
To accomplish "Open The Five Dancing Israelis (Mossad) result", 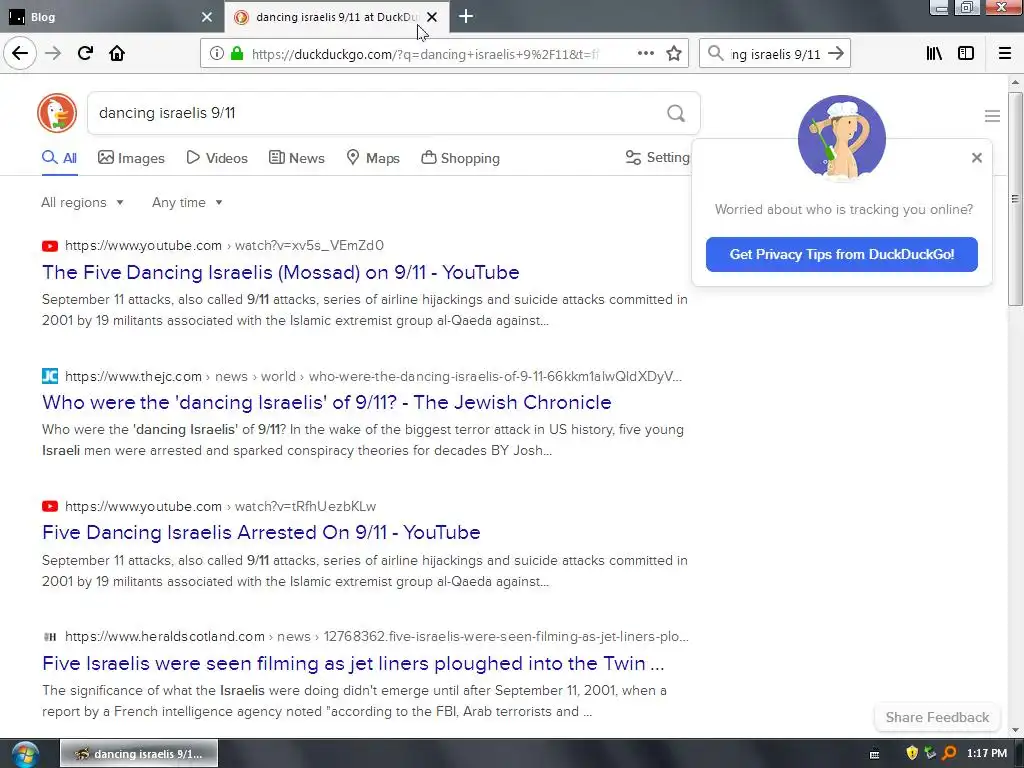I will (281, 272).
